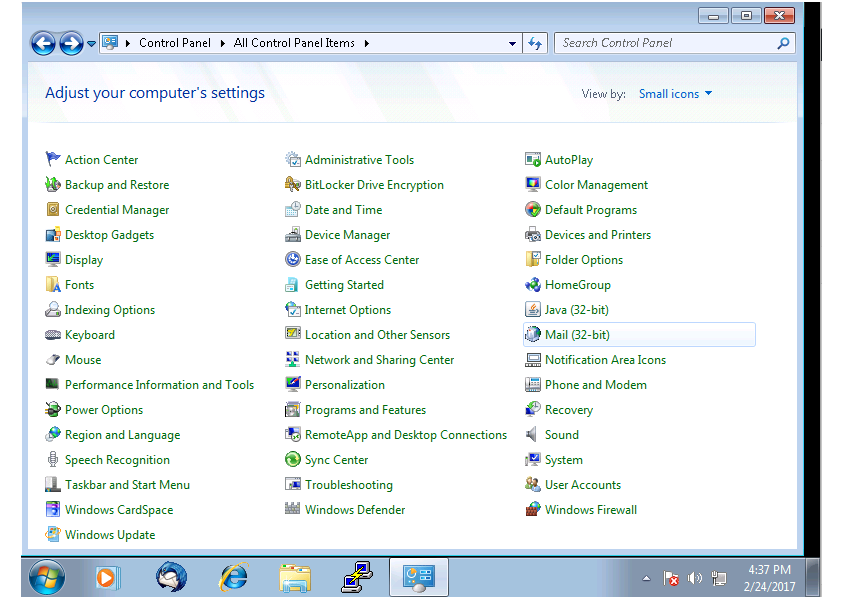Image resolution: width=850 pixels, height=600 pixels.
Task: Open the Display monitor icon
Action: pos(53,259)
